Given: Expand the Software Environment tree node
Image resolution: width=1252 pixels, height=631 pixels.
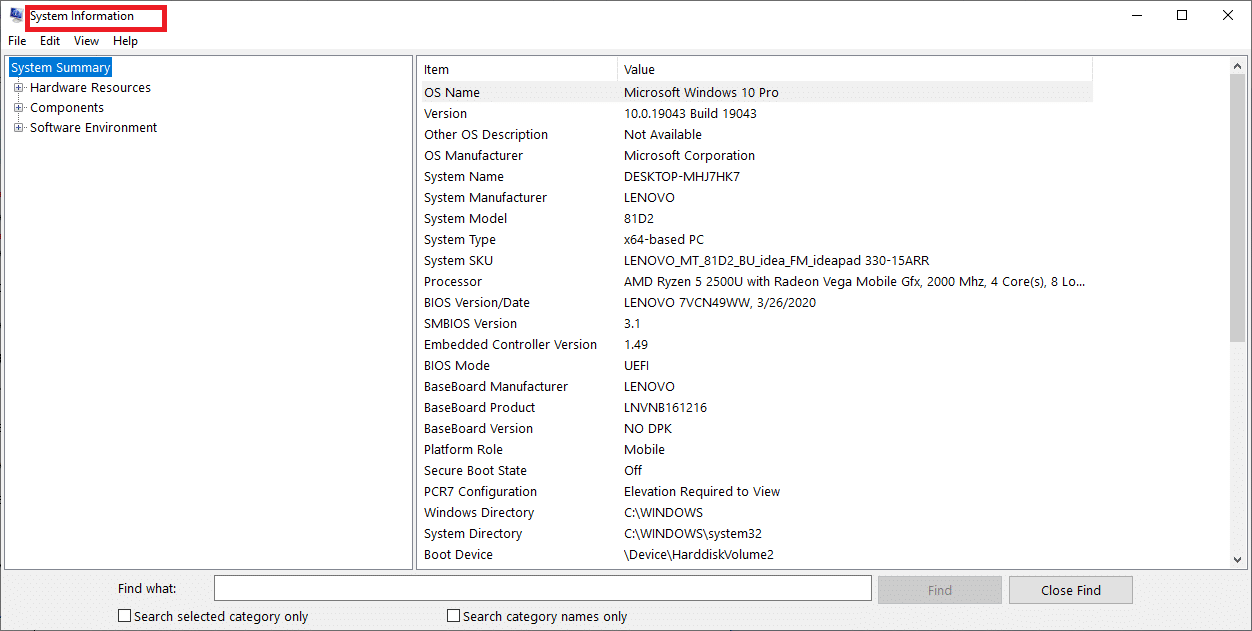Looking at the screenshot, I should 18,128.
